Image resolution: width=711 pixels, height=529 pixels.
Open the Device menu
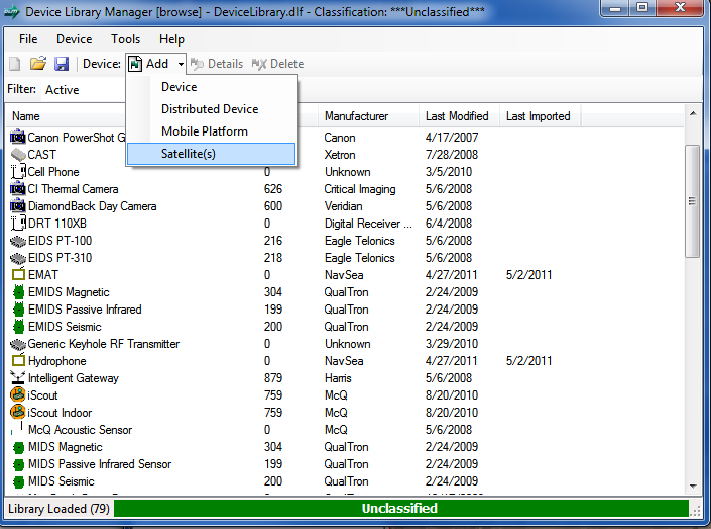coord(74,39)
